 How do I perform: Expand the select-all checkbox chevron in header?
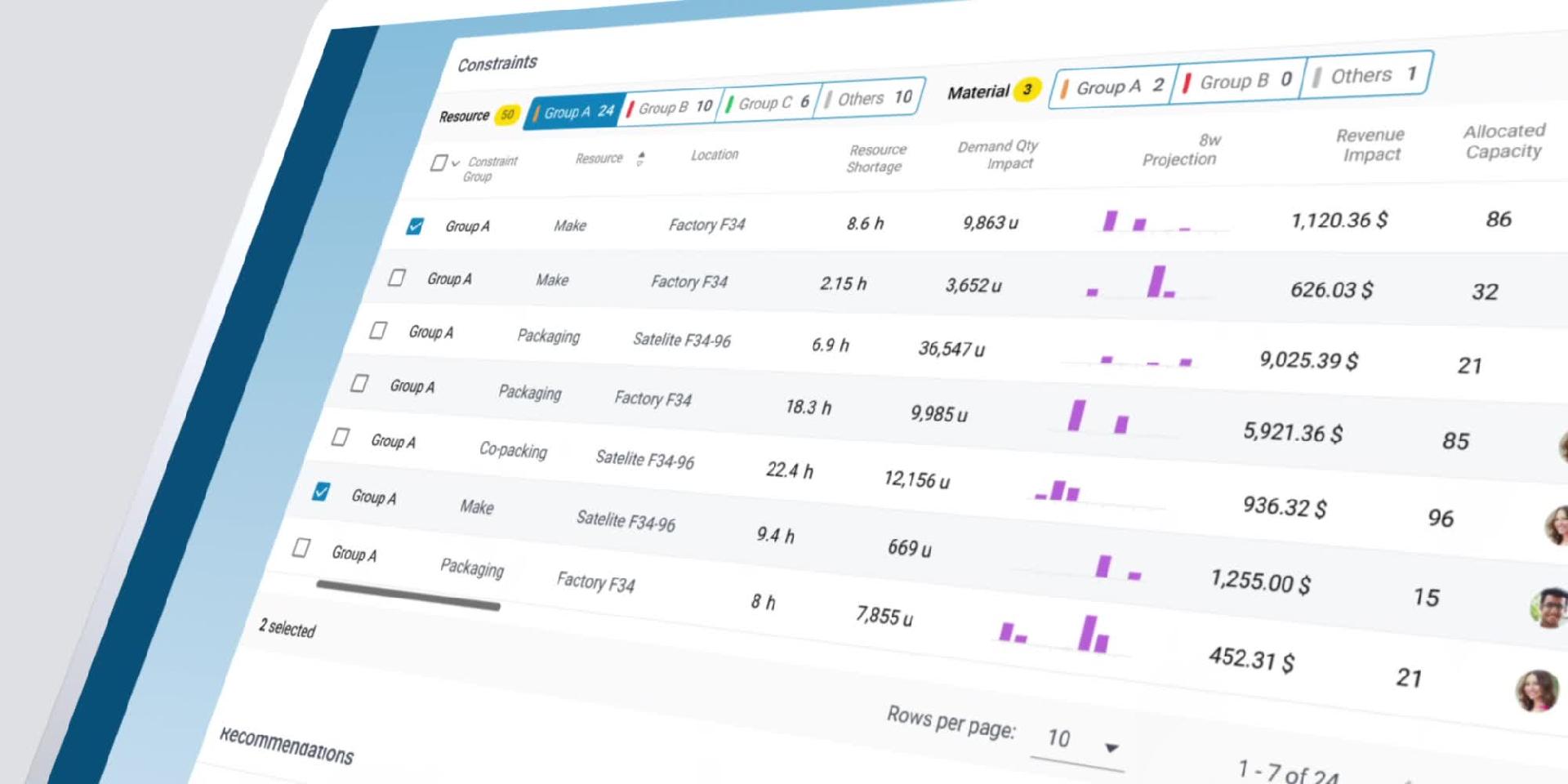pyautogui.click(x=455, y=163)
